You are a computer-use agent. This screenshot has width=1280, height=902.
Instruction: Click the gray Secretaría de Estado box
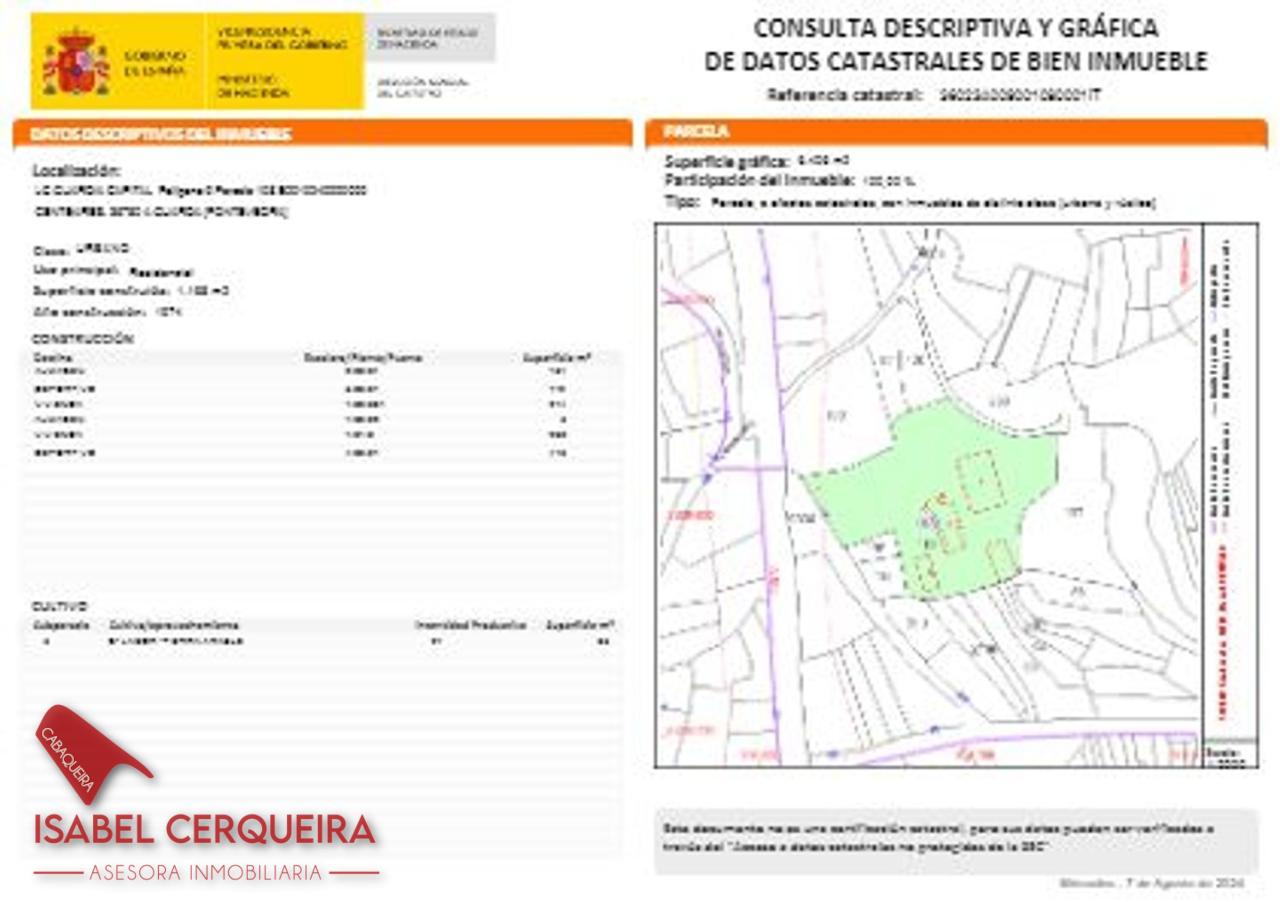[x=430, y=38]
